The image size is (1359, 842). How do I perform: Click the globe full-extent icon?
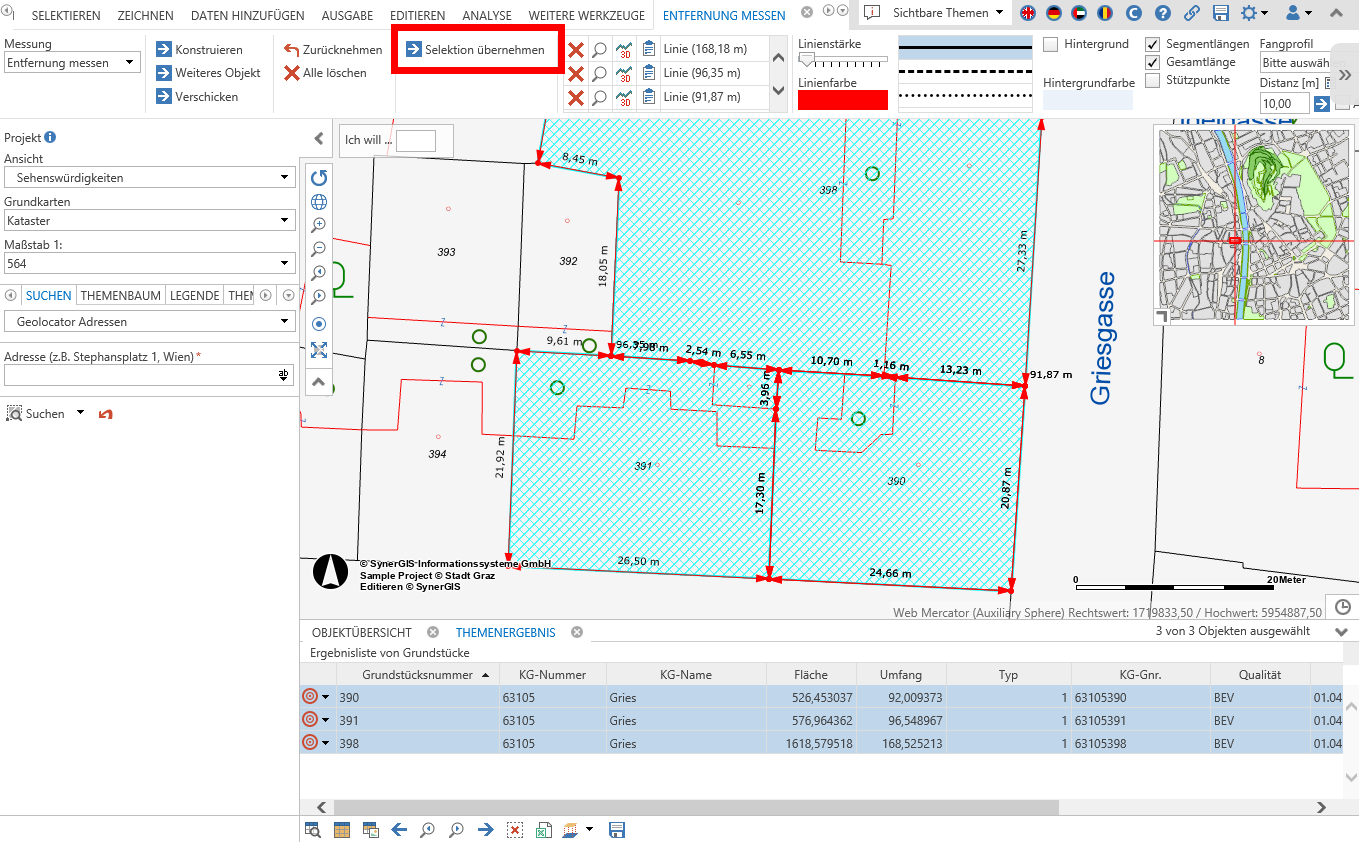pos(319,201)
